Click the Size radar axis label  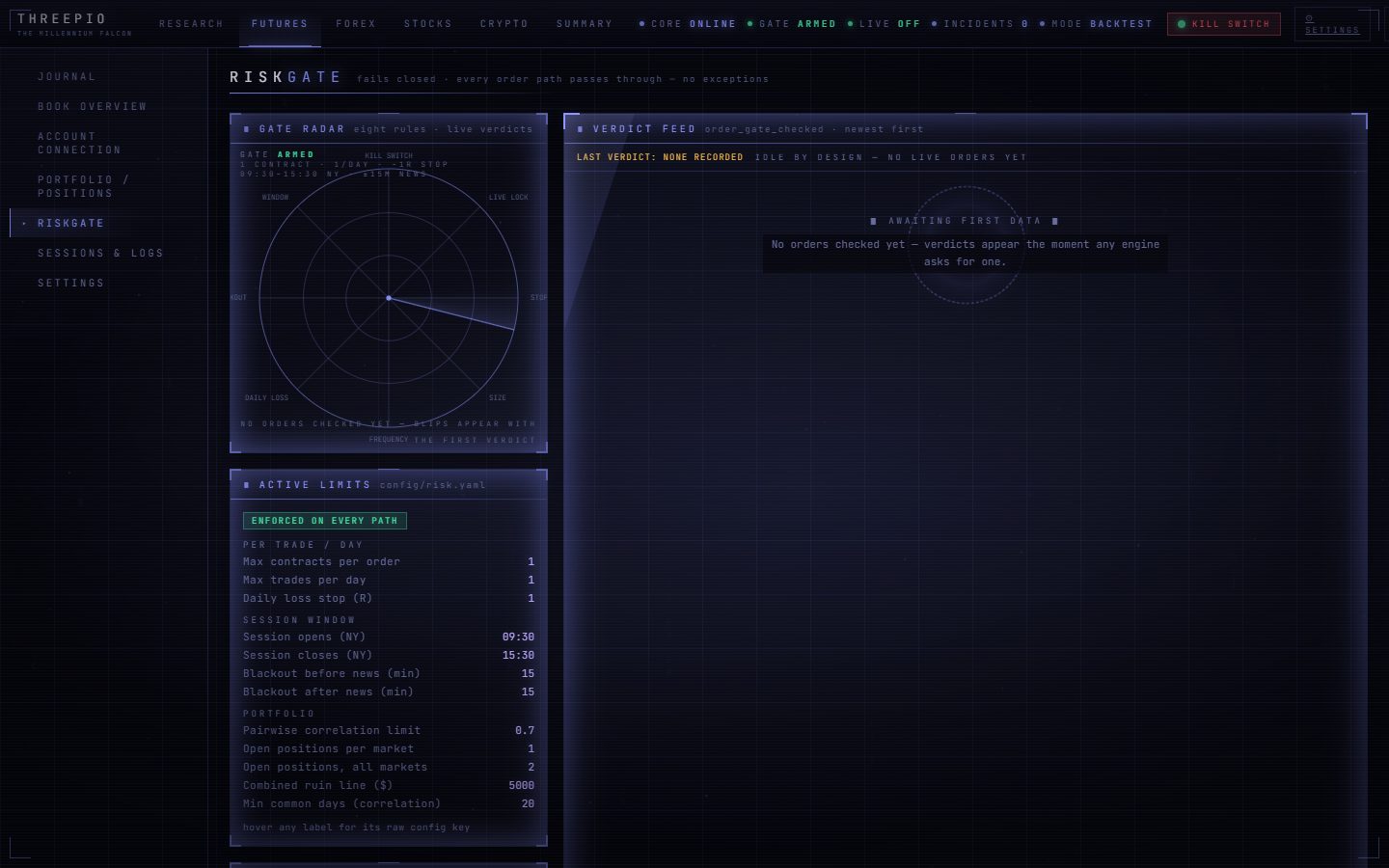498,397
